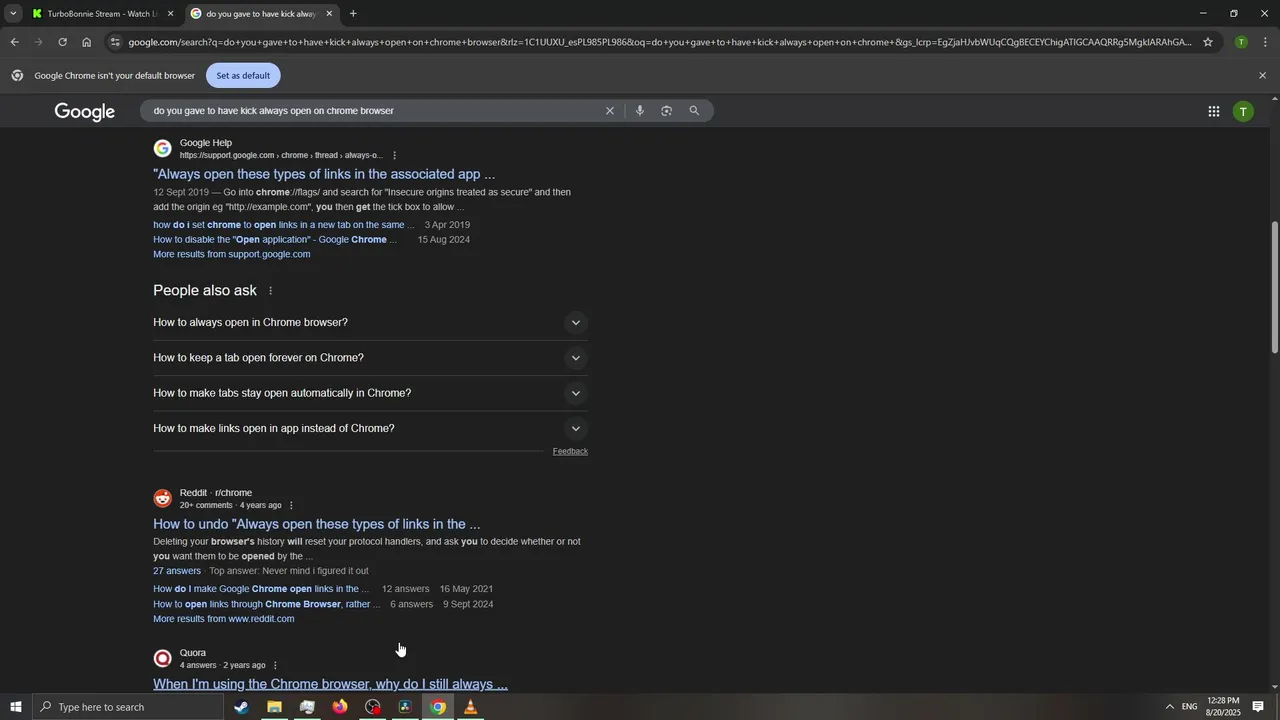Open File Explorer from the taskbar
This screenshot has height=720, width=1280.
tap(274, 707)
